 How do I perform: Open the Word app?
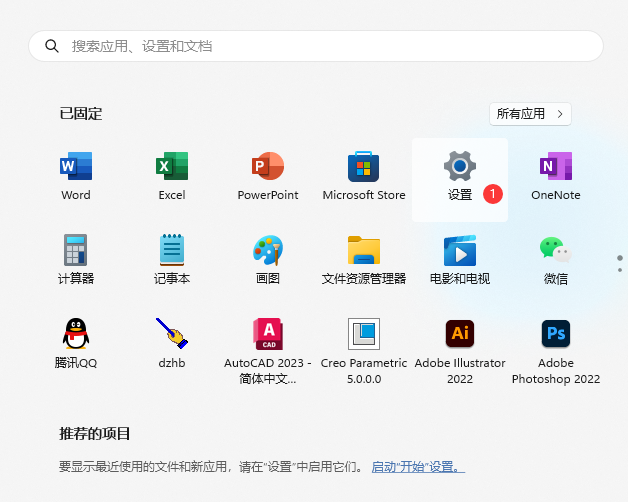pyautogui.click(x=76, y=176)
